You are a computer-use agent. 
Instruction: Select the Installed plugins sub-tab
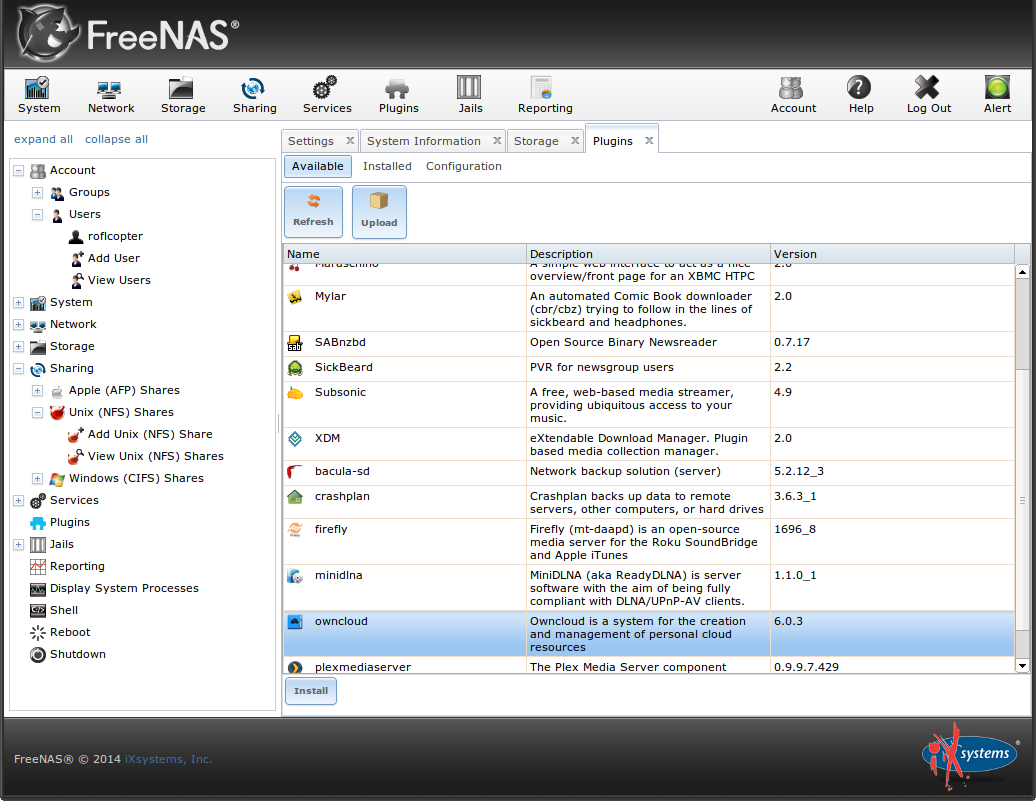387,167
